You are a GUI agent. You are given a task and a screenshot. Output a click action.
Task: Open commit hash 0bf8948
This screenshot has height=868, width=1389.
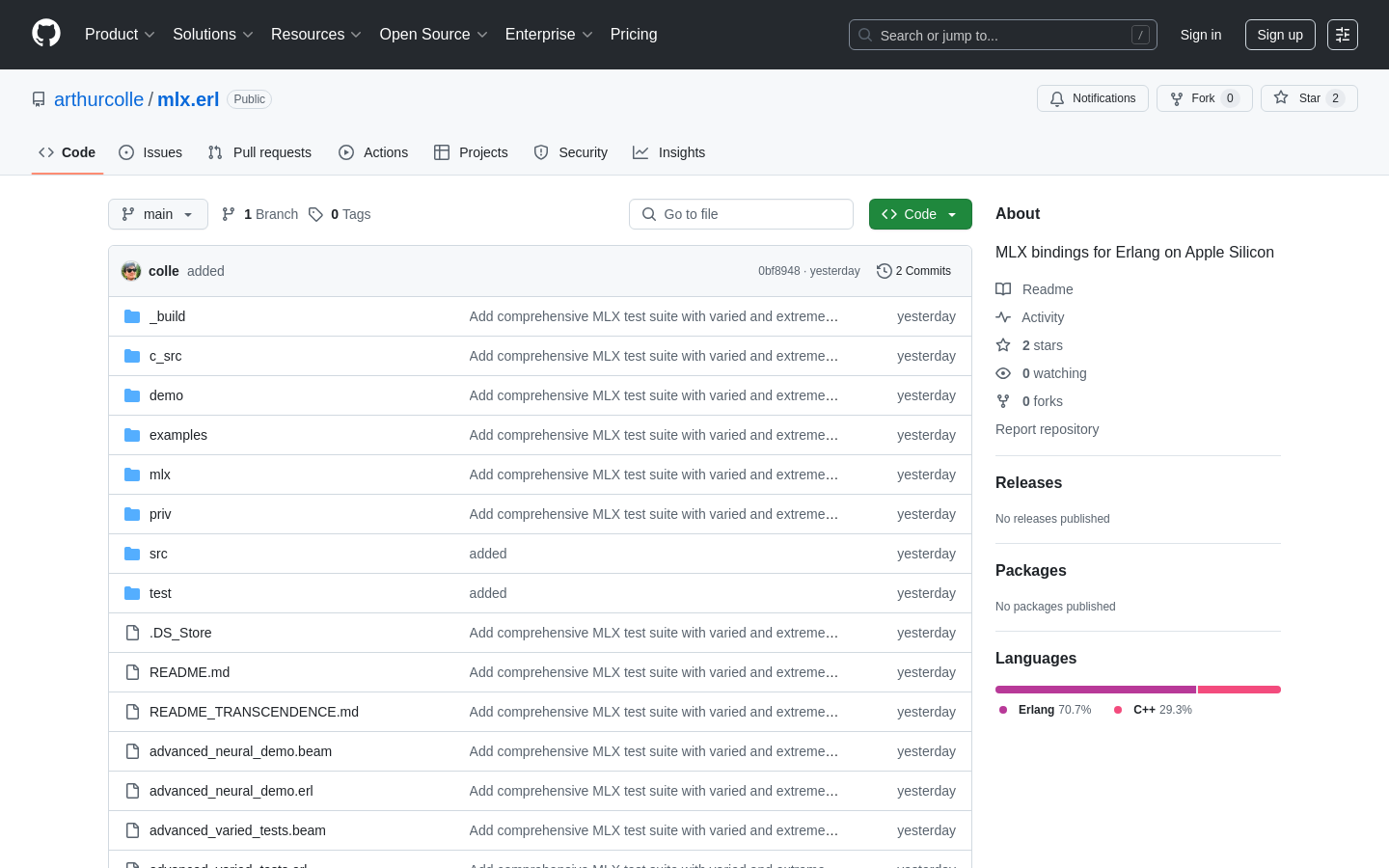coord(779,271)
